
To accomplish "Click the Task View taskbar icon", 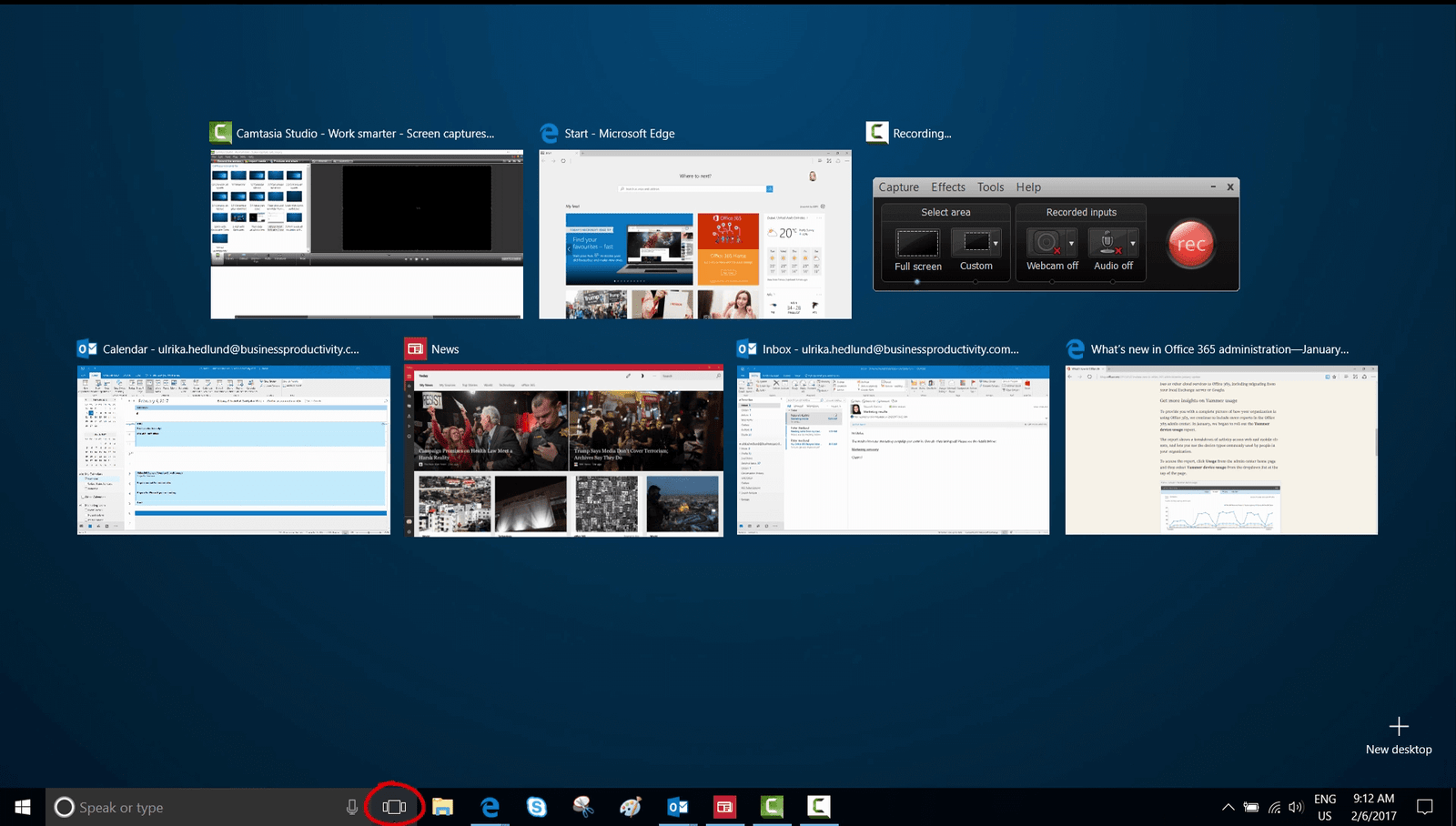I will pyautogui.click(x=394, y=807).
